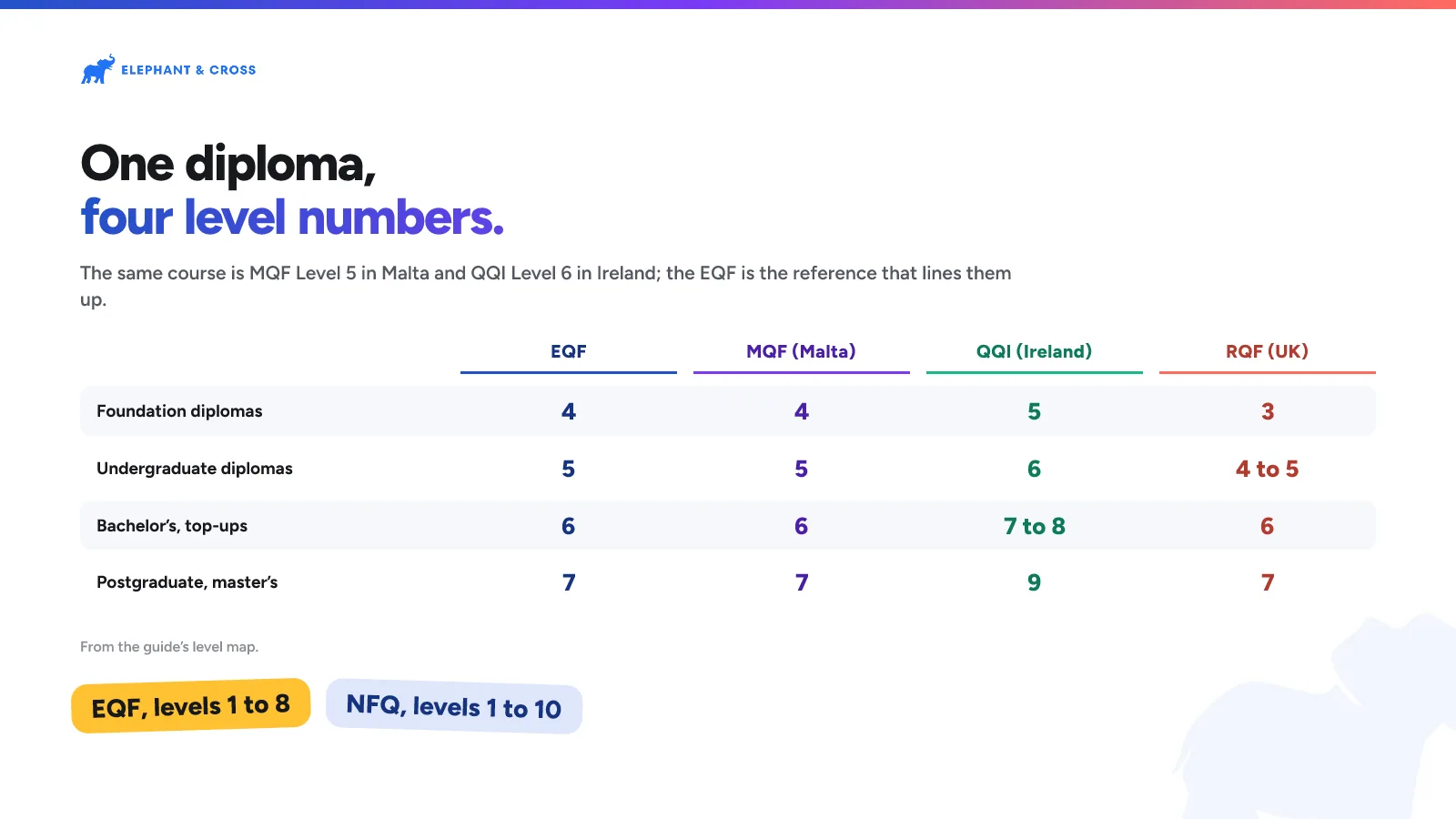Image resolution: width=1456 pixels, height=819 pixels.
Task: Click the RQF value 3 for Foundation diplomas
Action: (x=1268, y=411)
